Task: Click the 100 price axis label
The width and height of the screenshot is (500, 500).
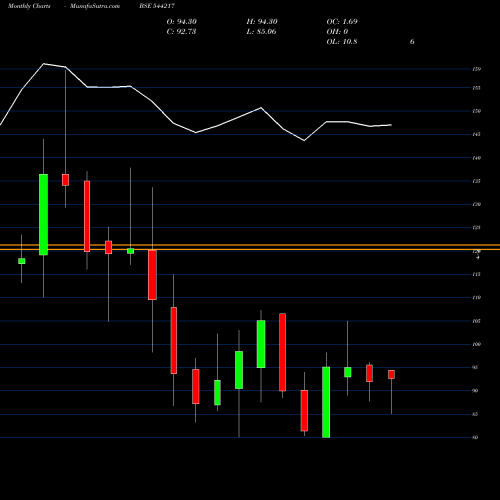Action: (476, 344)
